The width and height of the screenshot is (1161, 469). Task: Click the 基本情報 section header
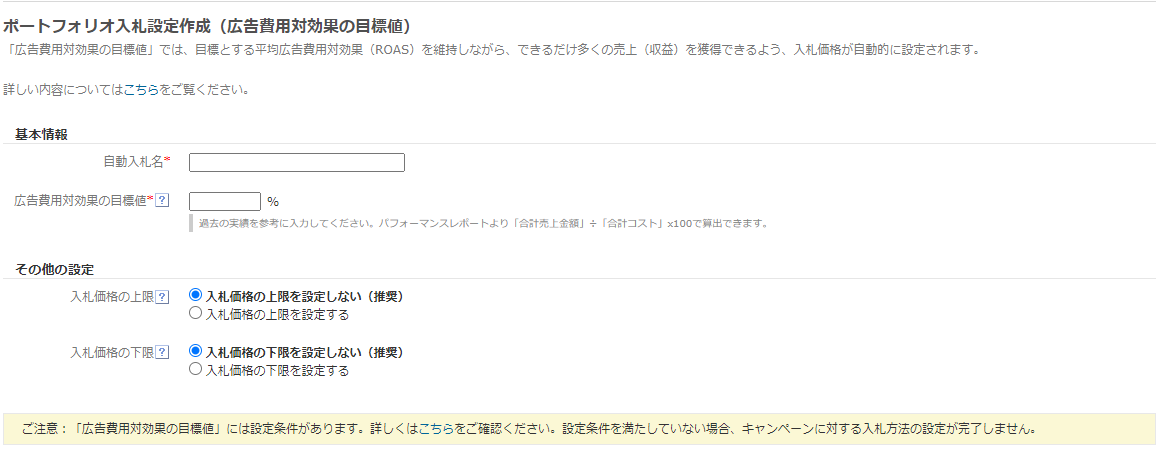41,135
